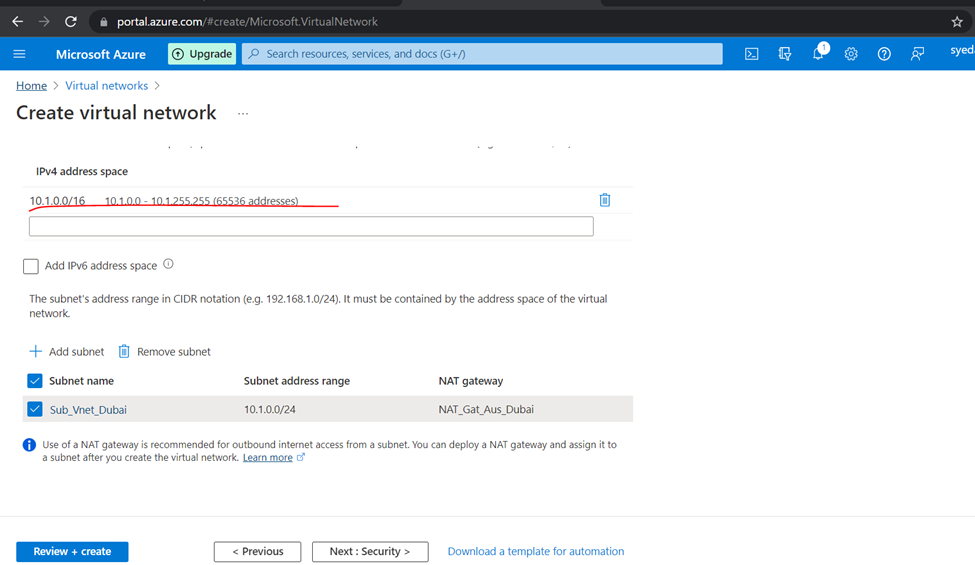This screenshot has width=975, height=565.
Task: Open the Help question mark menu
Action: coord(884,54)
